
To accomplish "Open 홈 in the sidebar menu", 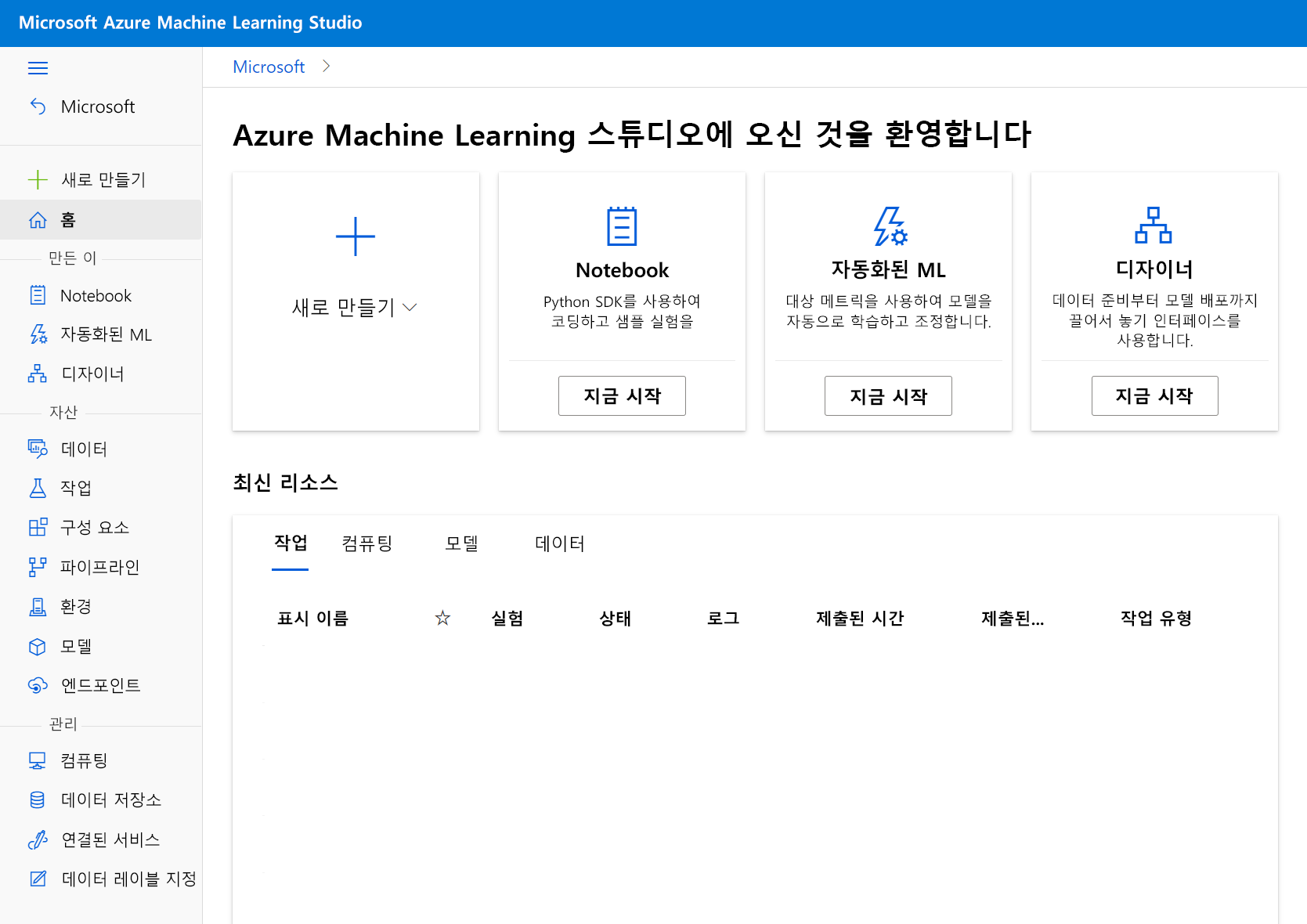I will (x=101, y=220).
